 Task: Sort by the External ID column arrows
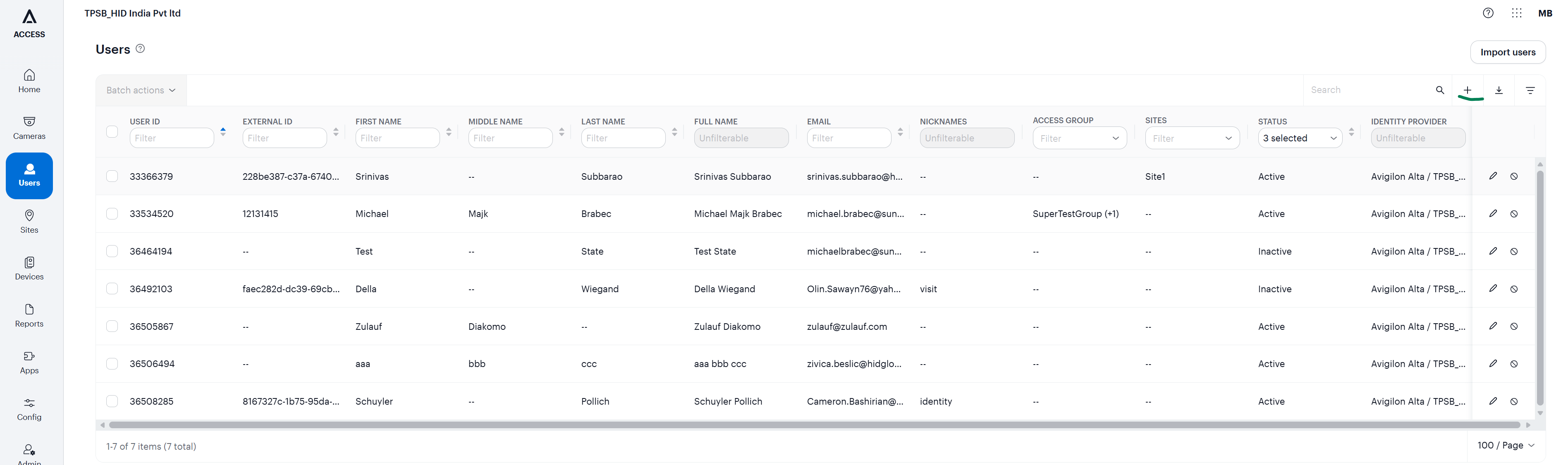click(x=336, y=131)
